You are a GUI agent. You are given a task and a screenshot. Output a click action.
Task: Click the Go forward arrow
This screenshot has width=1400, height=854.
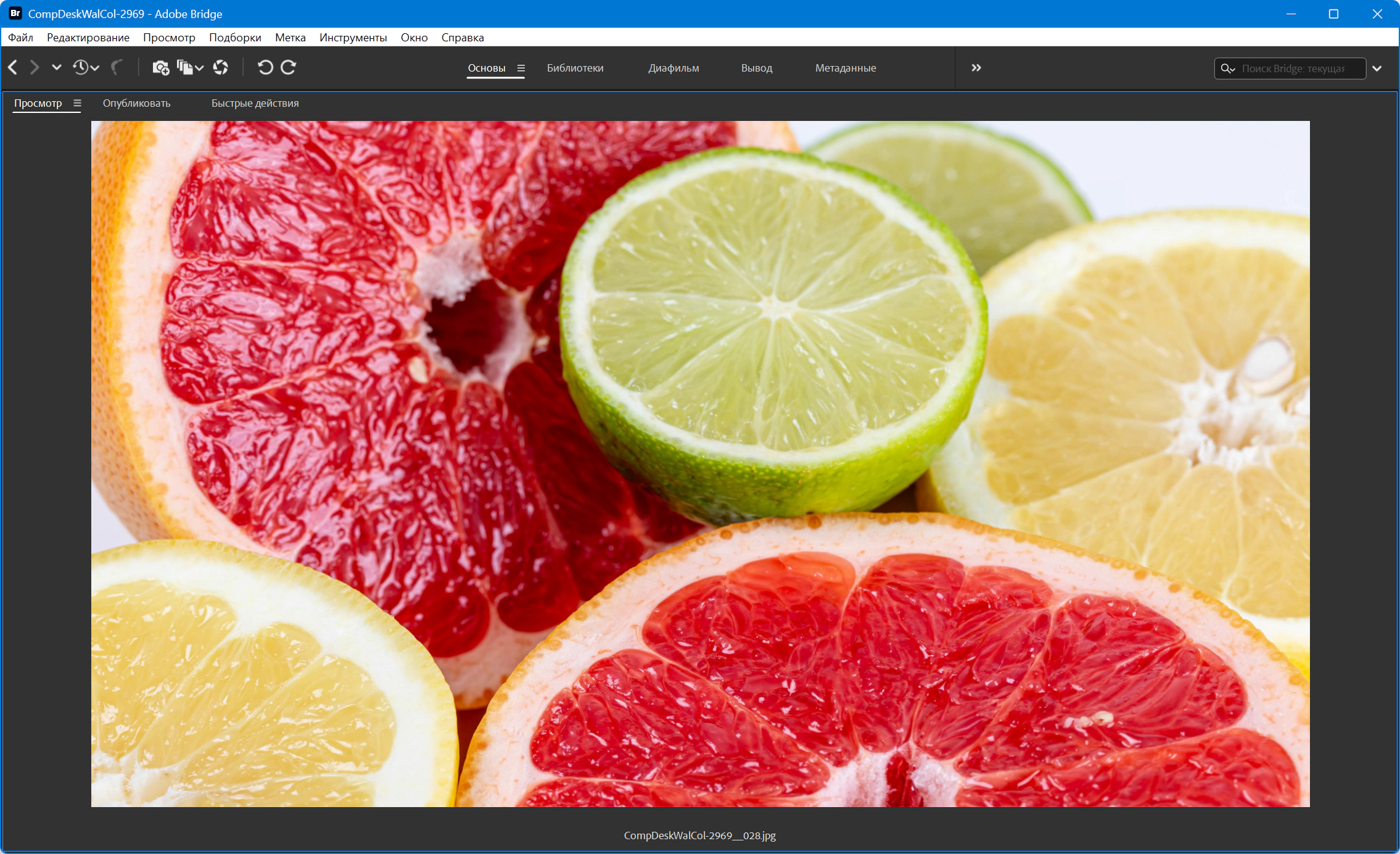point(35,67)
